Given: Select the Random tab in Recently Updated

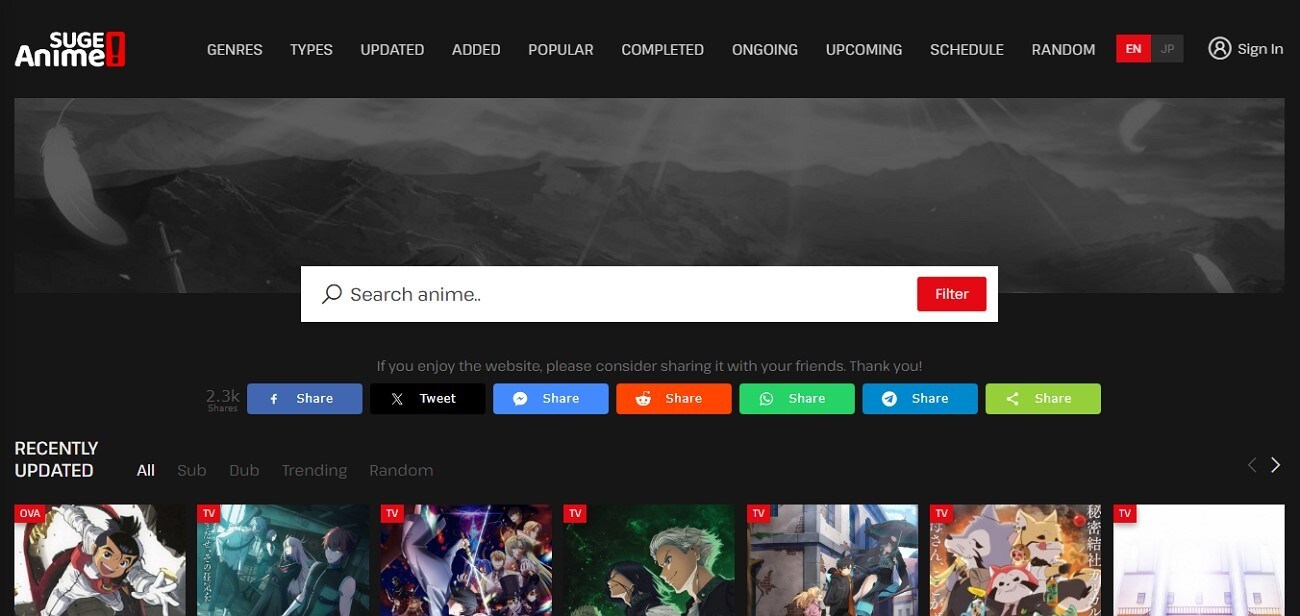Looking at the screenshot, I should pos(401,470).
